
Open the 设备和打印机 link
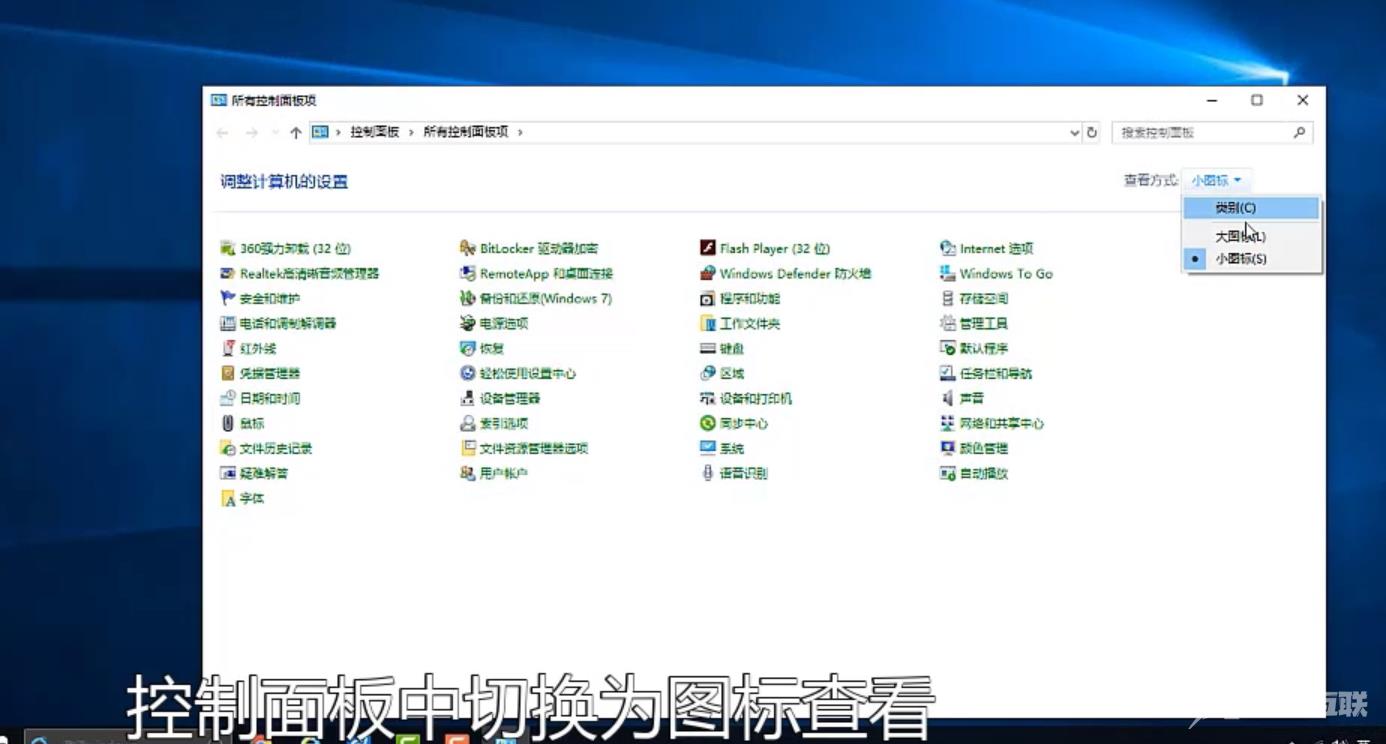coord(756,398)
